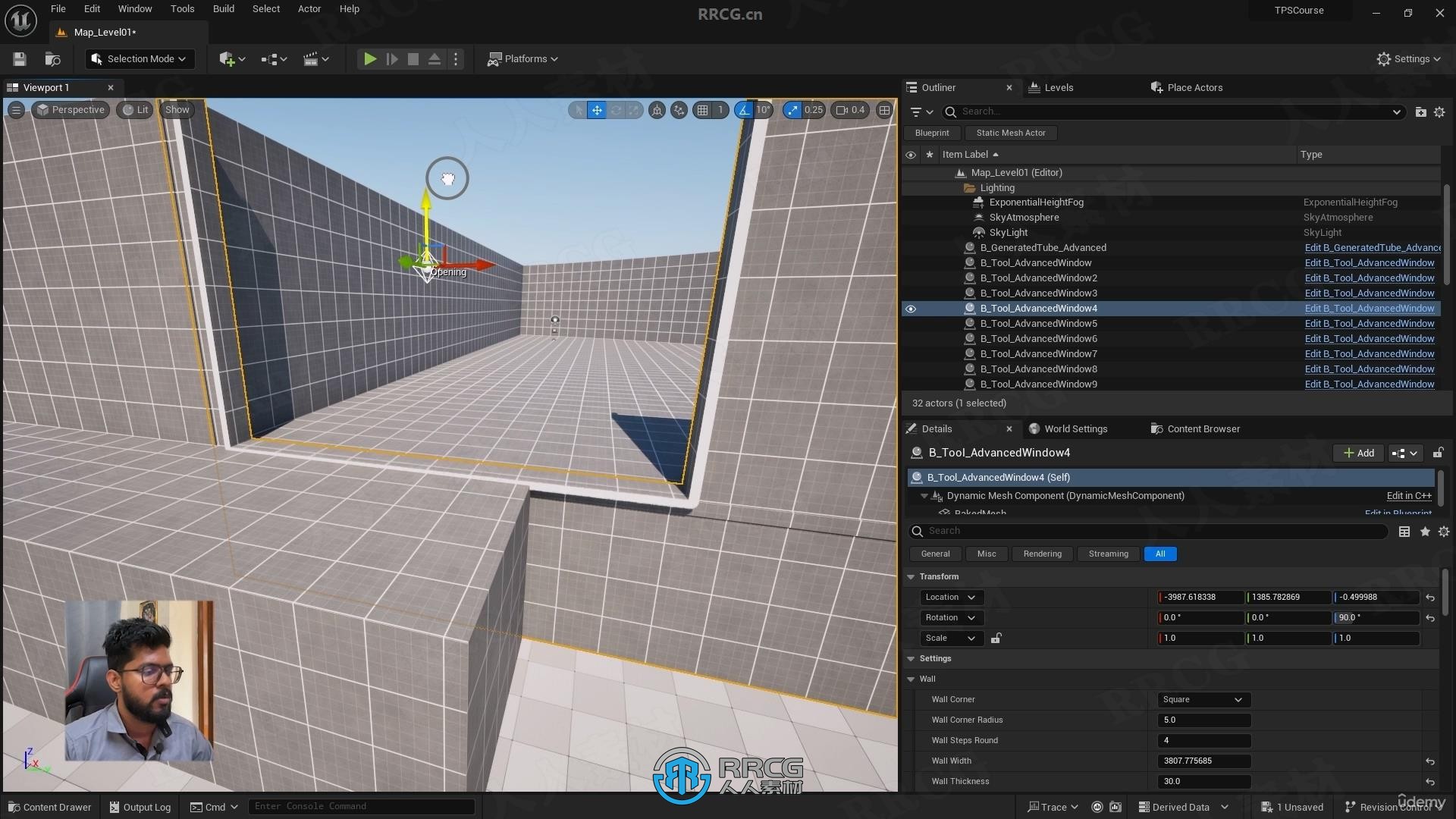
Task: Switch to the Levels tab
Action: pos(1051,88)
